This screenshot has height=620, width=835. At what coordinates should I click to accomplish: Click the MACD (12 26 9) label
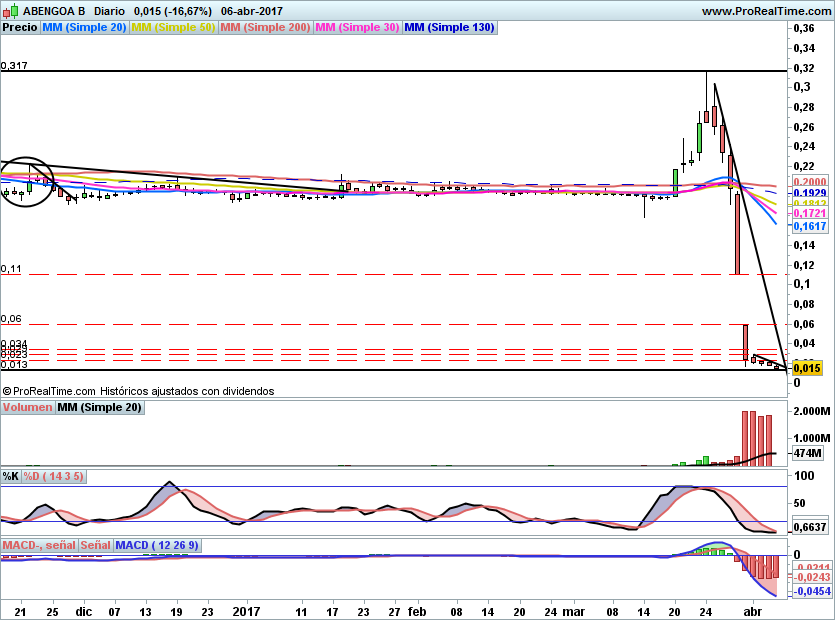157,545
